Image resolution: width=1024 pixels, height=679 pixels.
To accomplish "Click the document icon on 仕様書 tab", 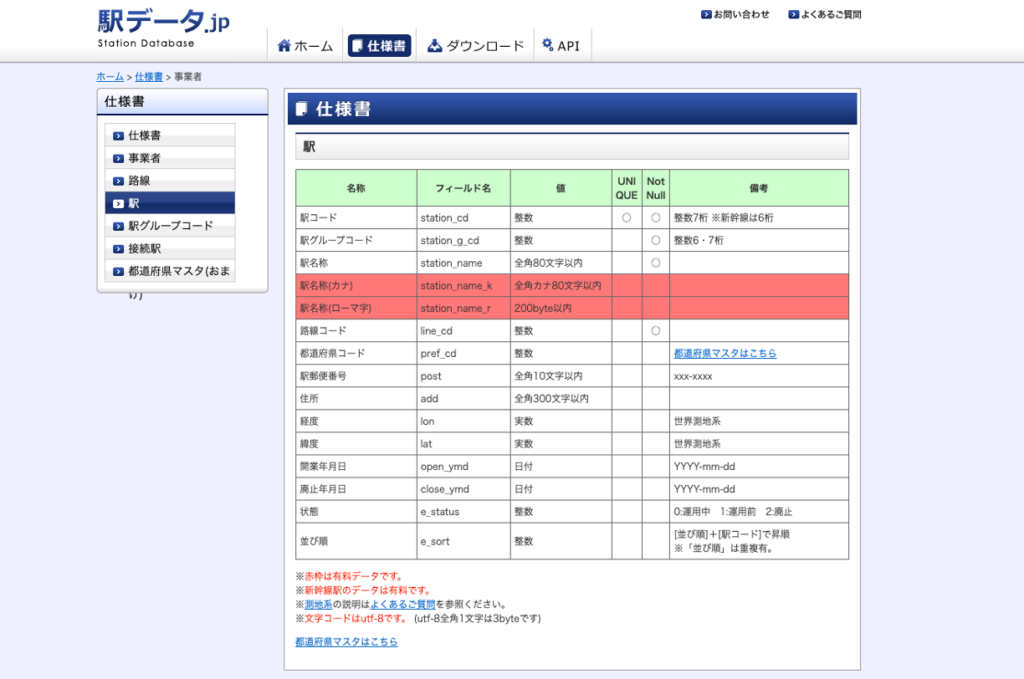I will [x=357, y=46].
